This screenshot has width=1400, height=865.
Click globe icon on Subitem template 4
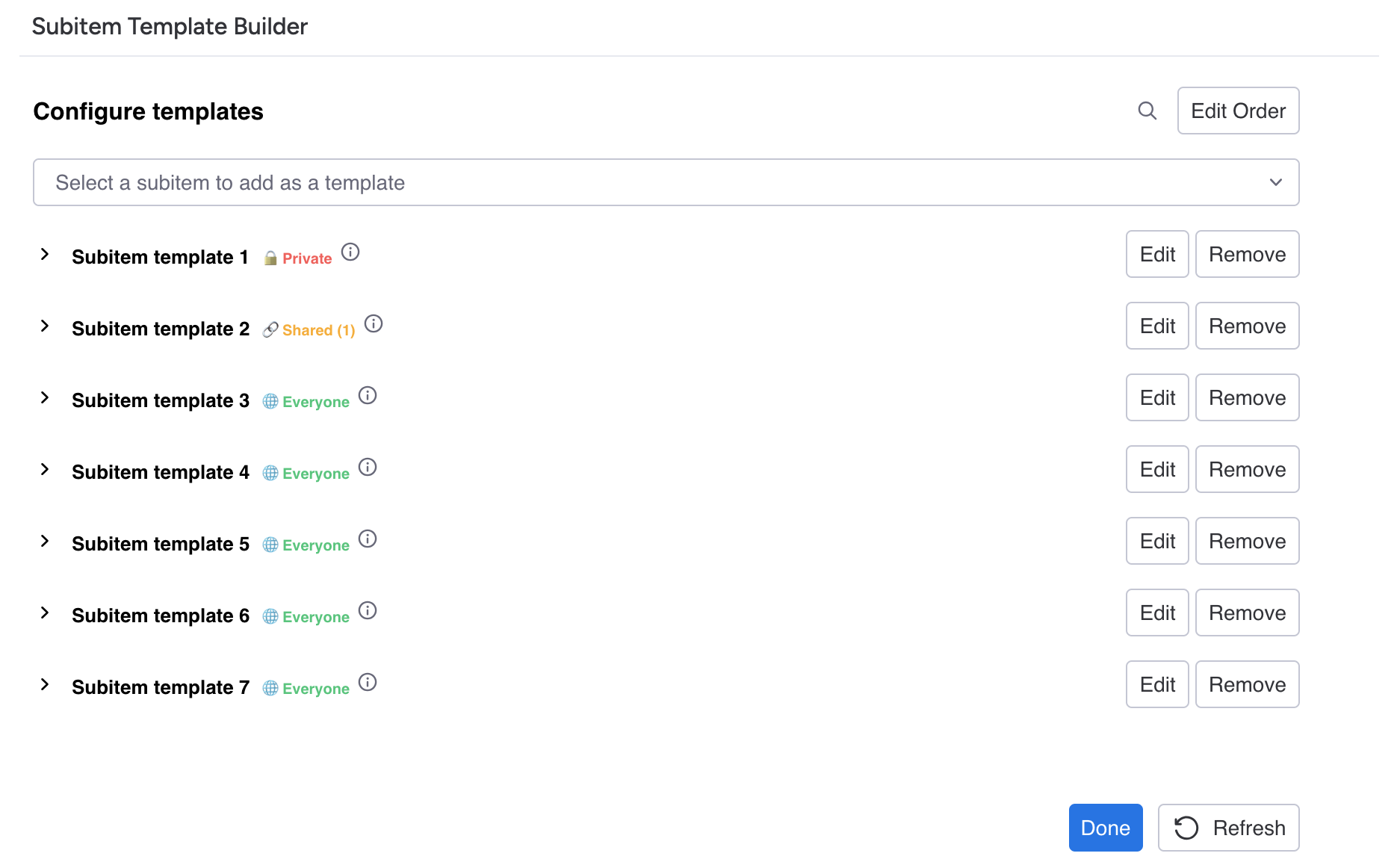pyautogui.click(x=270, y=474)
